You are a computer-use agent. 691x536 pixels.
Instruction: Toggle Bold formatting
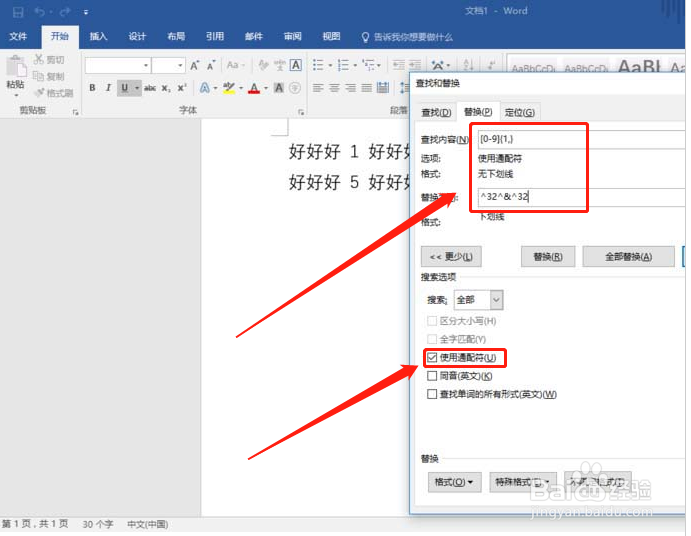[x=92, y=88]
